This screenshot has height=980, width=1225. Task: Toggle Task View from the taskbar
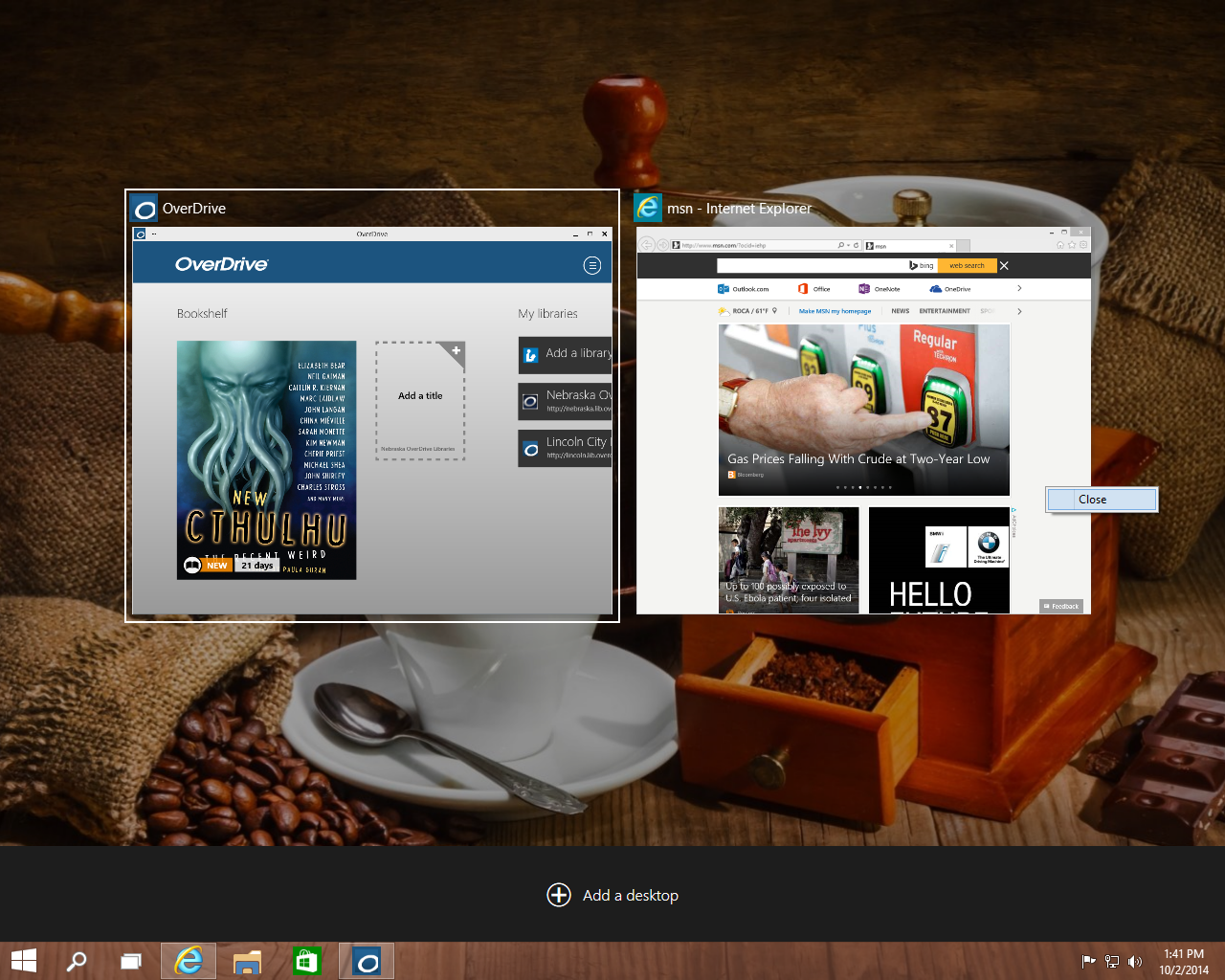tap(131, 961)
